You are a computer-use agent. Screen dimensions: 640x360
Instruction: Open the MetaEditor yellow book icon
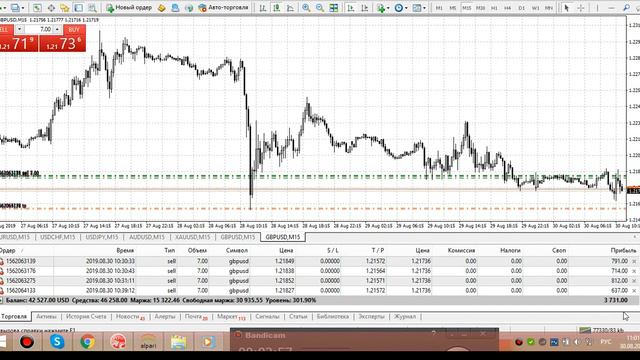(162, 8)
